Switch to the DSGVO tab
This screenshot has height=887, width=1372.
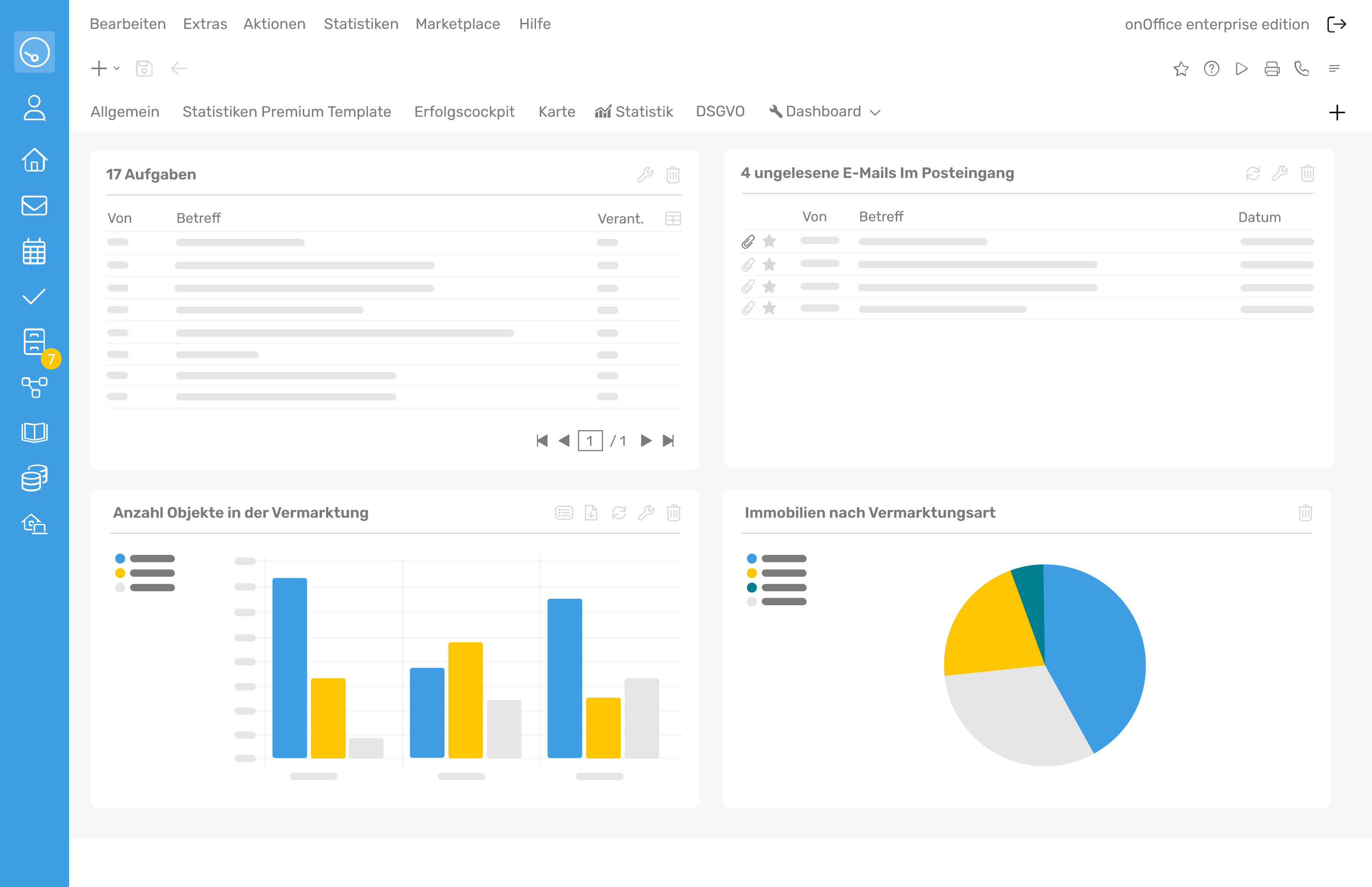tap(720, 111)
